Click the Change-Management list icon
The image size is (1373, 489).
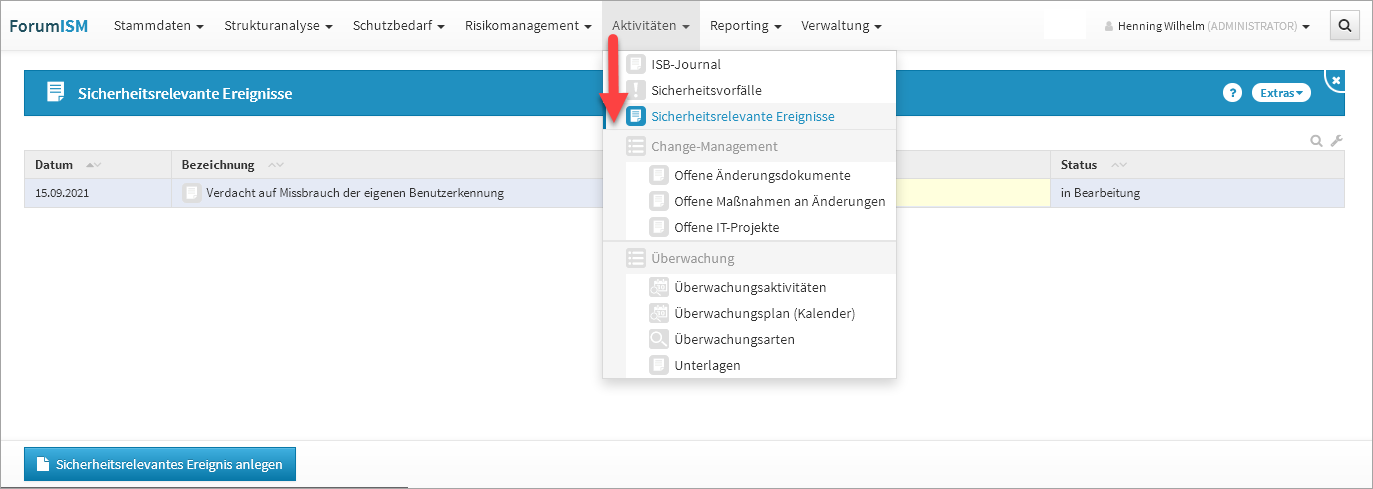635,146
